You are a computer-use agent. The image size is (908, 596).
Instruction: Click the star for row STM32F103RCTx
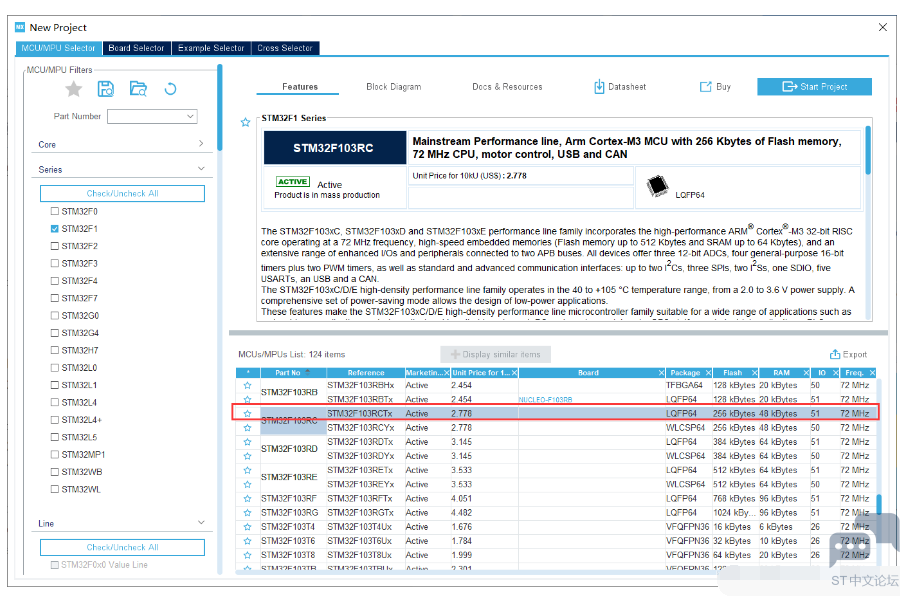click(248, 414)
